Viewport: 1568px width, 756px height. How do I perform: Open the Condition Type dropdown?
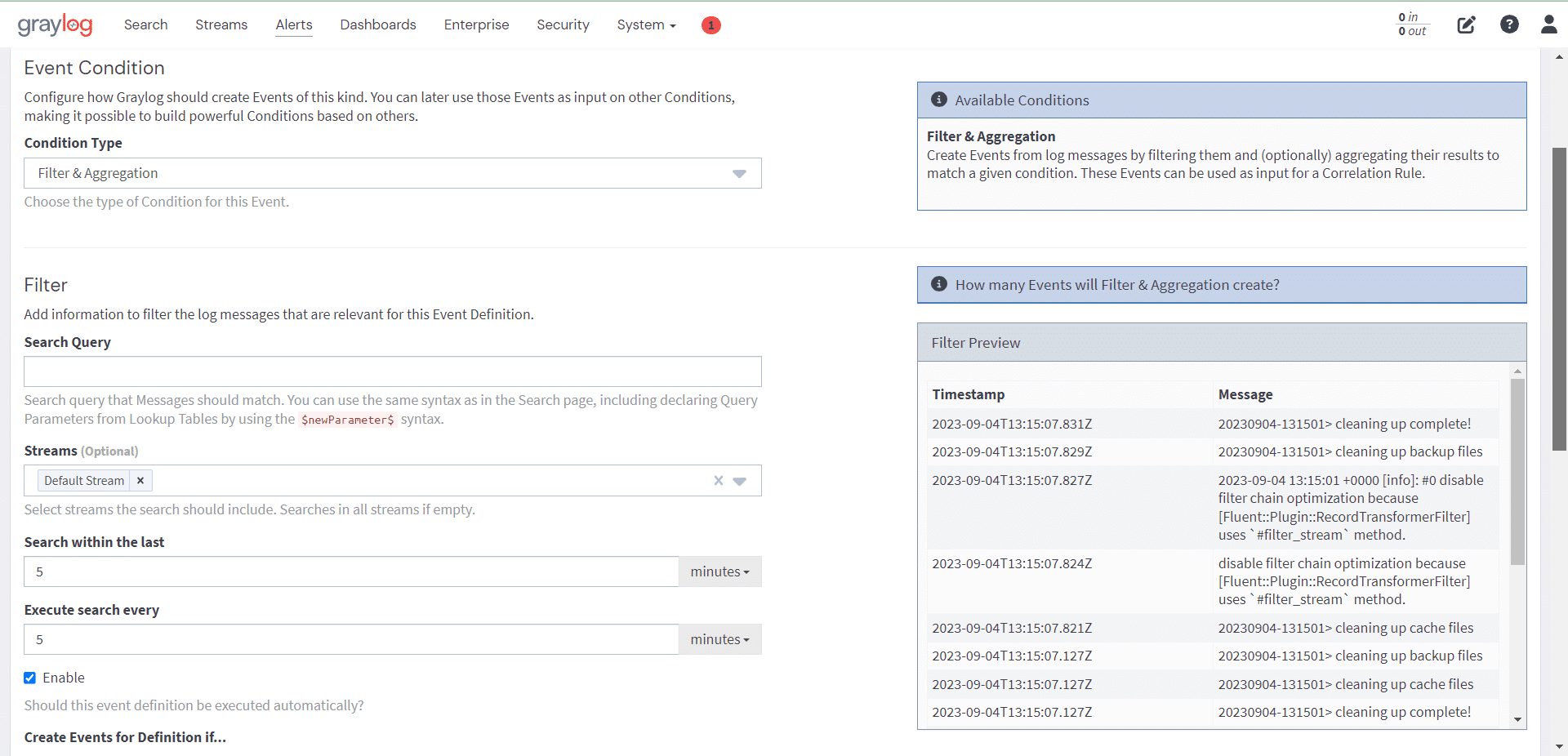tap(740, 173)
